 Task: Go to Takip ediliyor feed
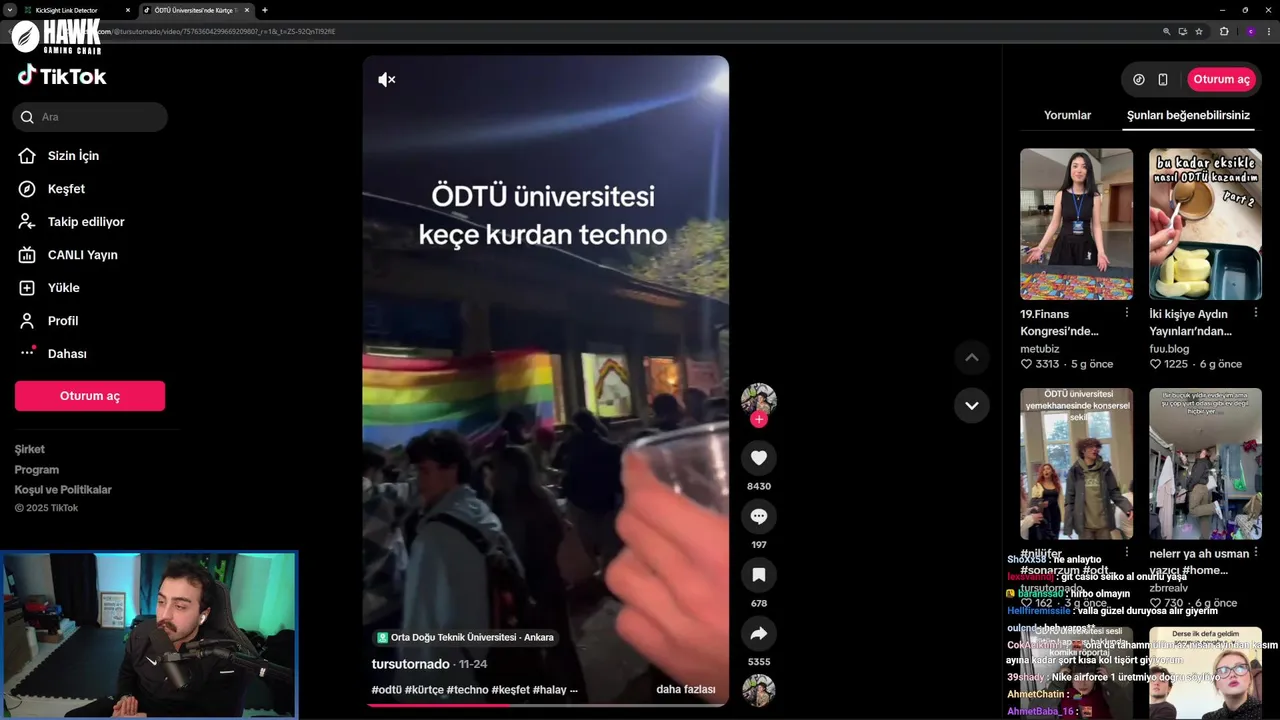pyautogui.click(x=86, y=222)
